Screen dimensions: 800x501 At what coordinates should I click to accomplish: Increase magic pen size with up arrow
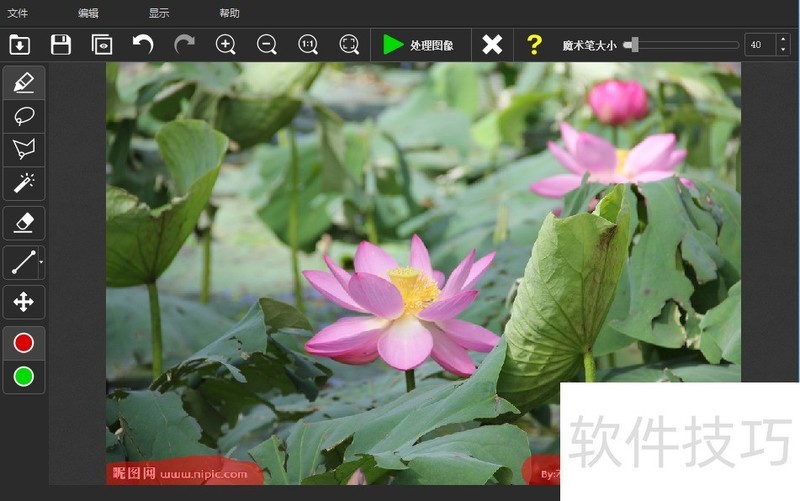[783, 39]
